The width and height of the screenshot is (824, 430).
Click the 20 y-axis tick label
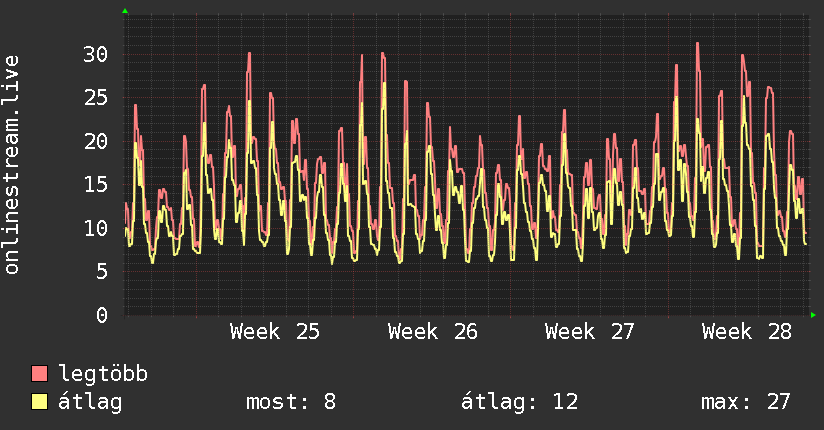tap(96, 141)
